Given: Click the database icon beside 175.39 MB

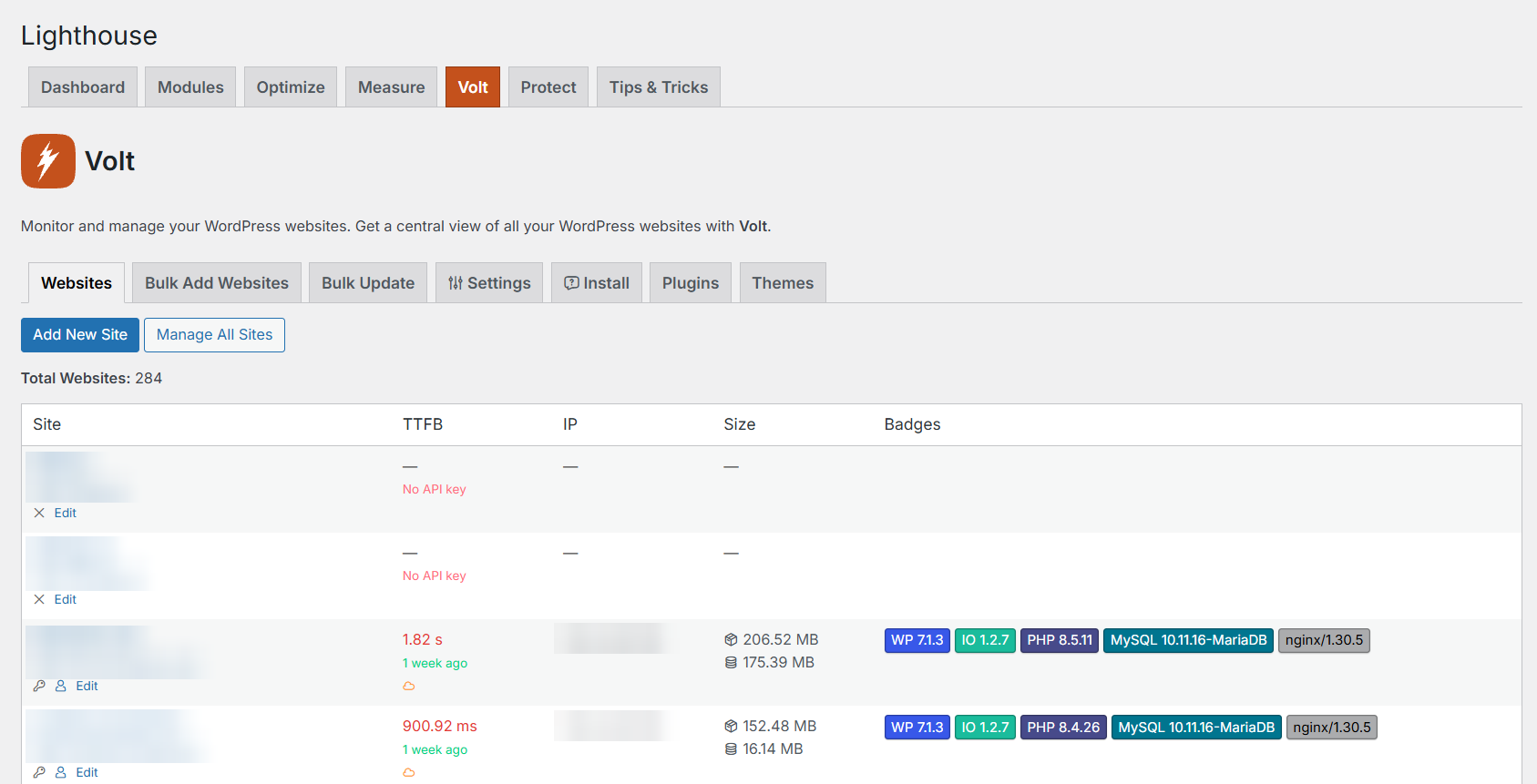Looking at the screenshot, I should pyautogui.click(x=731, y=662).
